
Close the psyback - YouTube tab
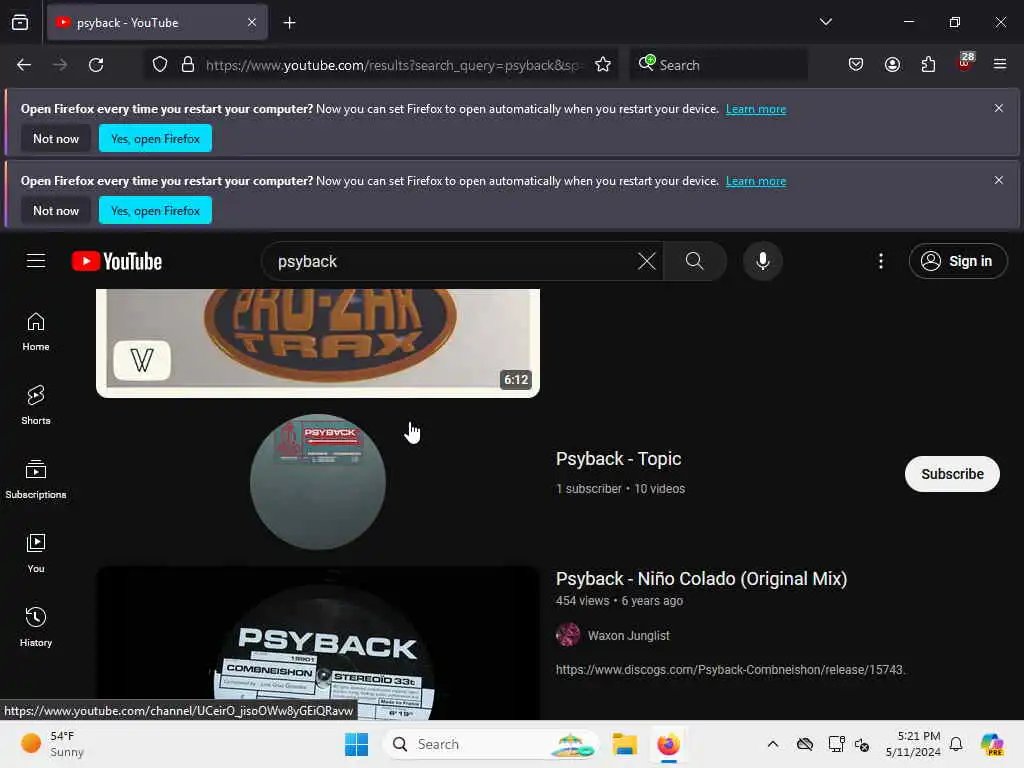(252, 23)
